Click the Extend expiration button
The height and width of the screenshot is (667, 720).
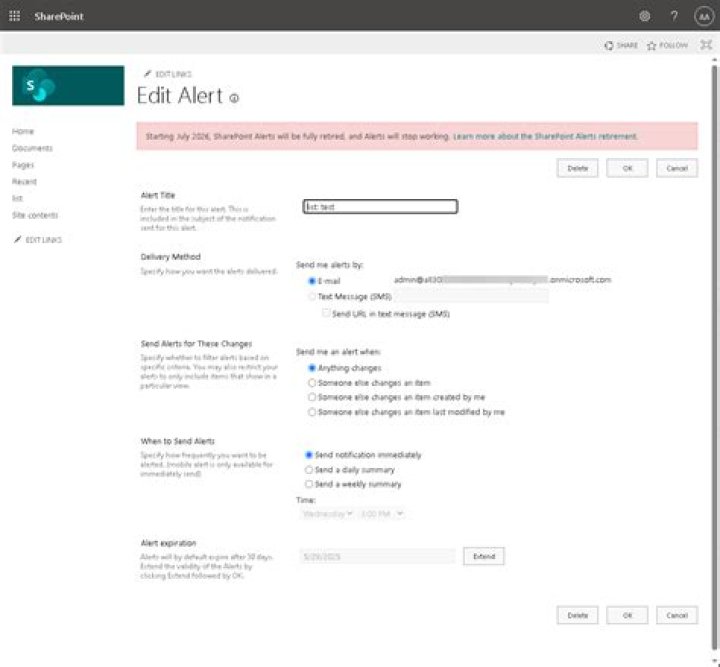click(x=484, y=556)
